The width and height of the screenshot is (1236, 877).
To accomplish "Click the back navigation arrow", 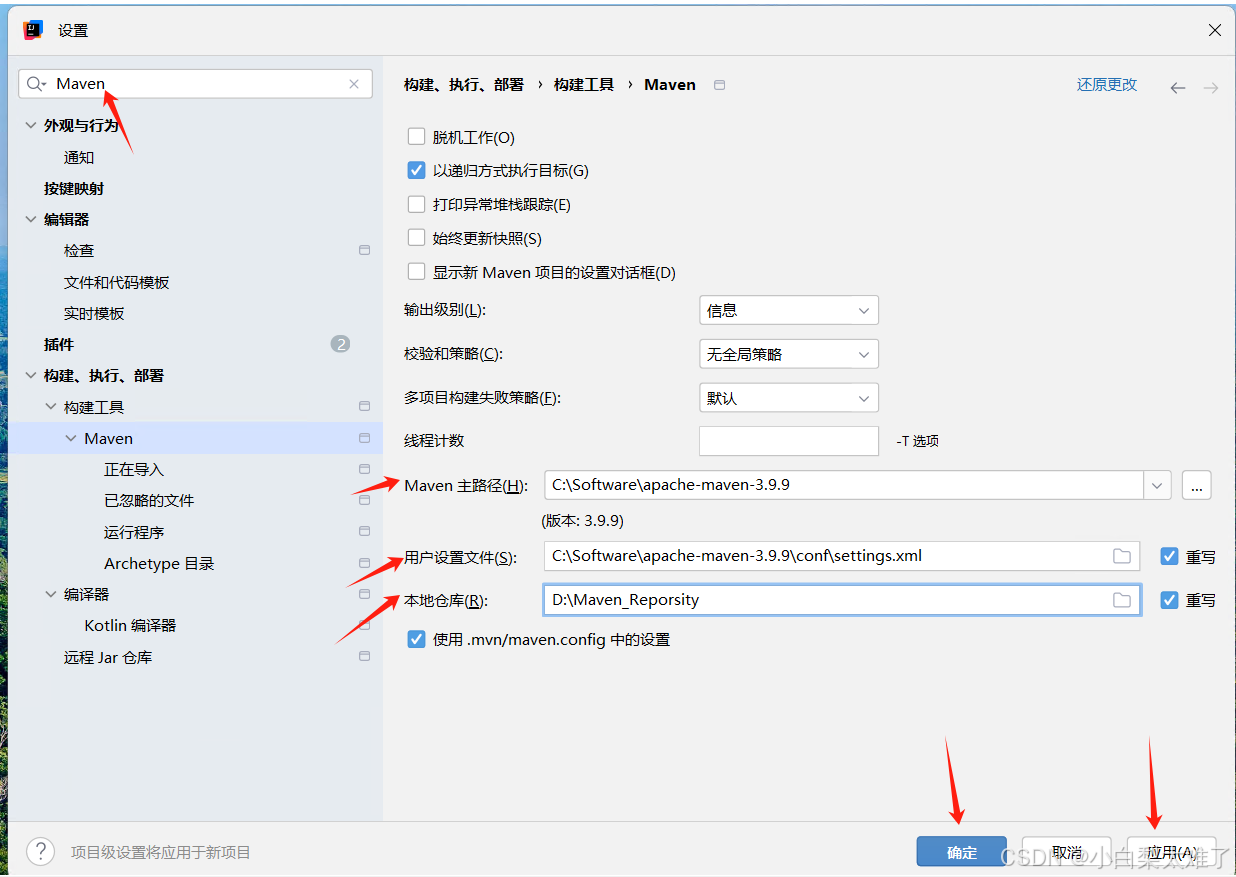I will pos(1178,88).
